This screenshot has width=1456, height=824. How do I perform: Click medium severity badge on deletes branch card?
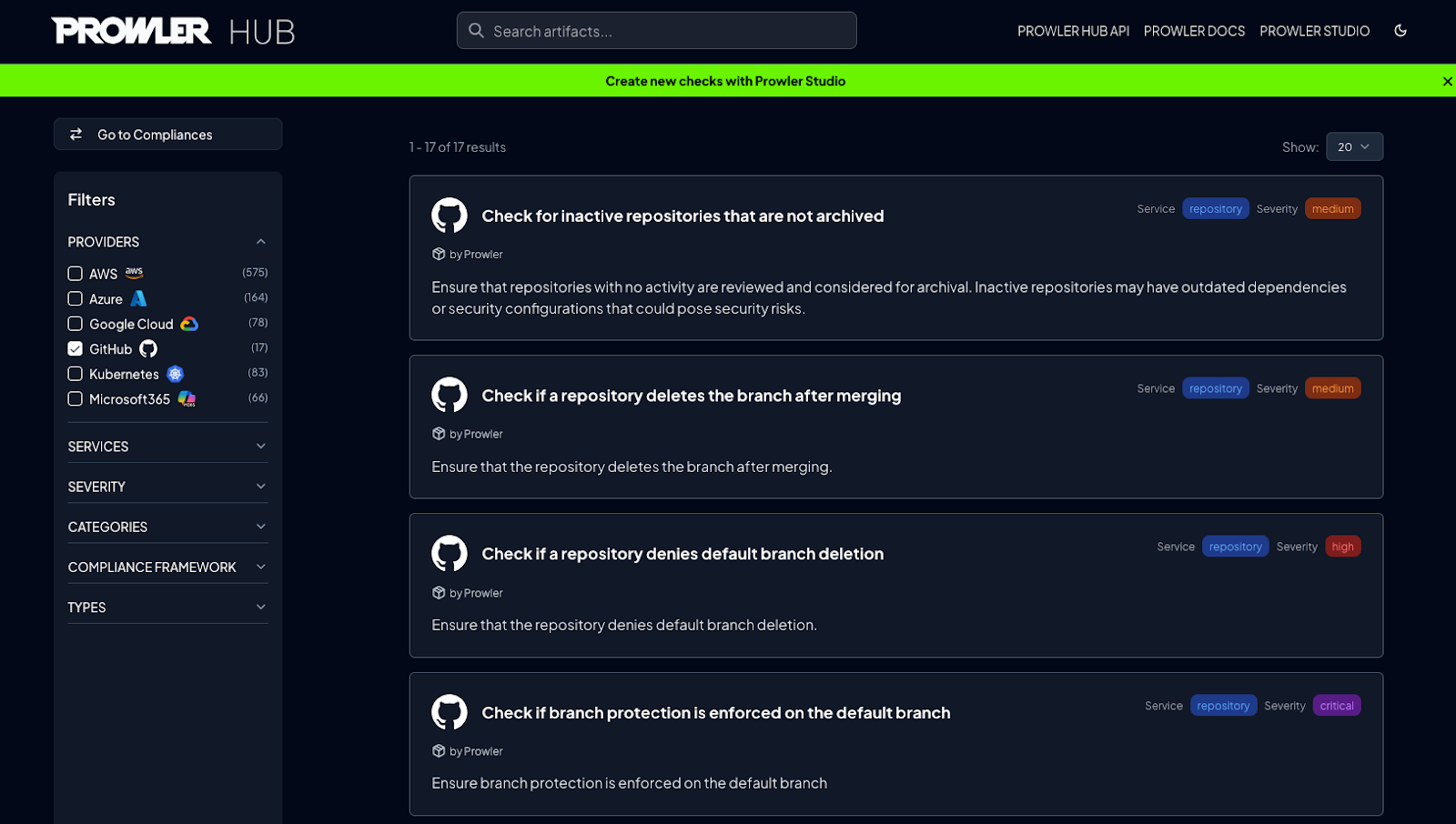click(1332, 388)
